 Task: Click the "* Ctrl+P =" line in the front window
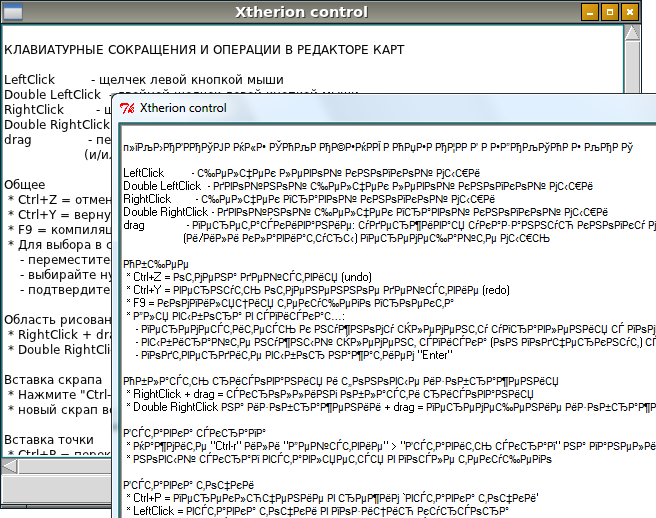pos(333,498)
